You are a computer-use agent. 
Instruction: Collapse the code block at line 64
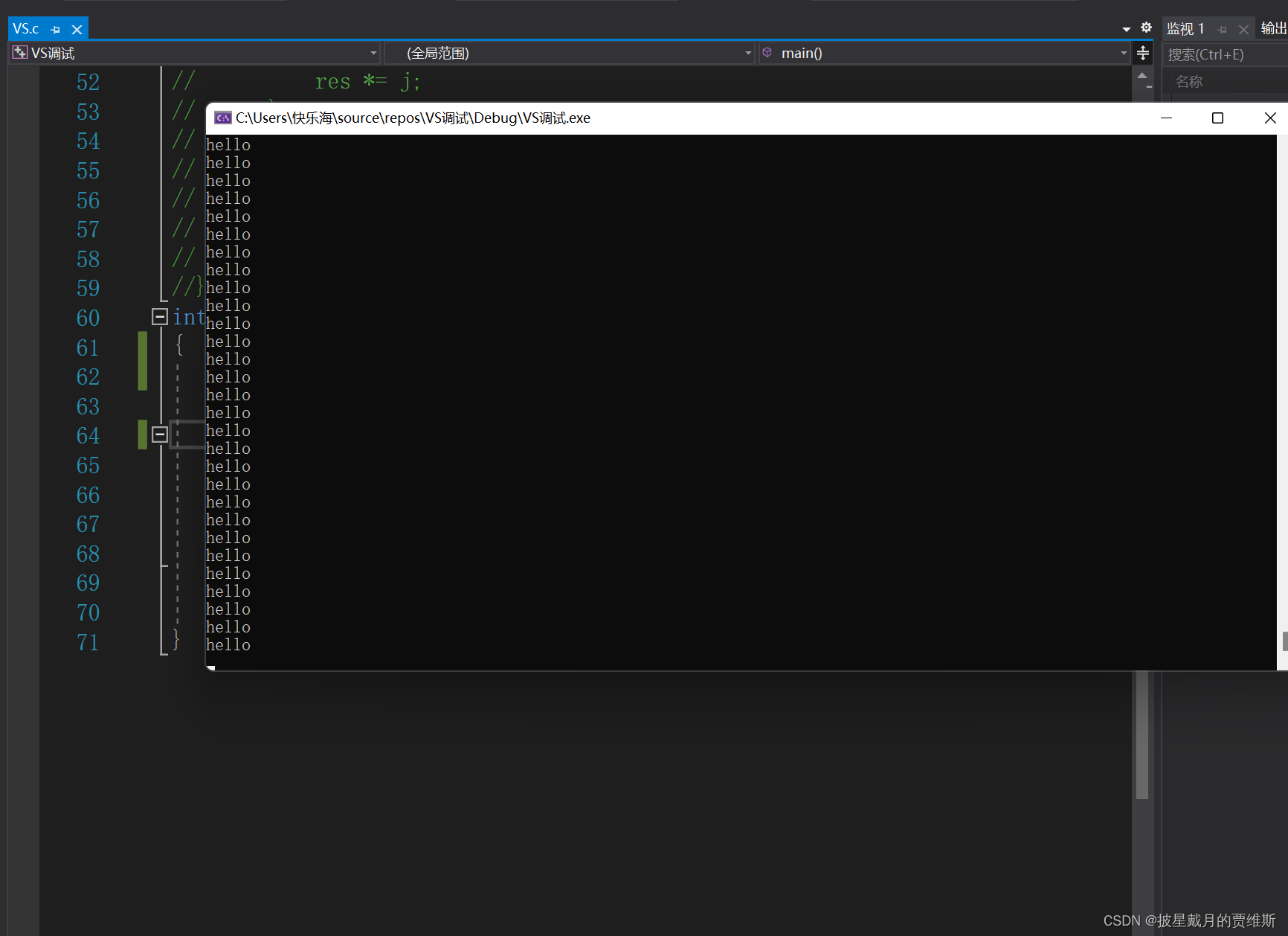159,435
